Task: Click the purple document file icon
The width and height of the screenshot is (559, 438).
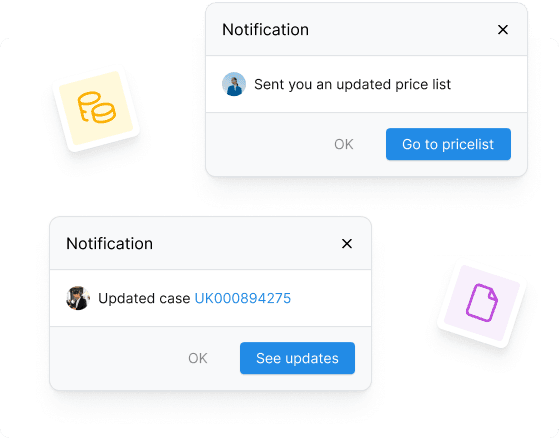Action: click(x=482, y=303)
